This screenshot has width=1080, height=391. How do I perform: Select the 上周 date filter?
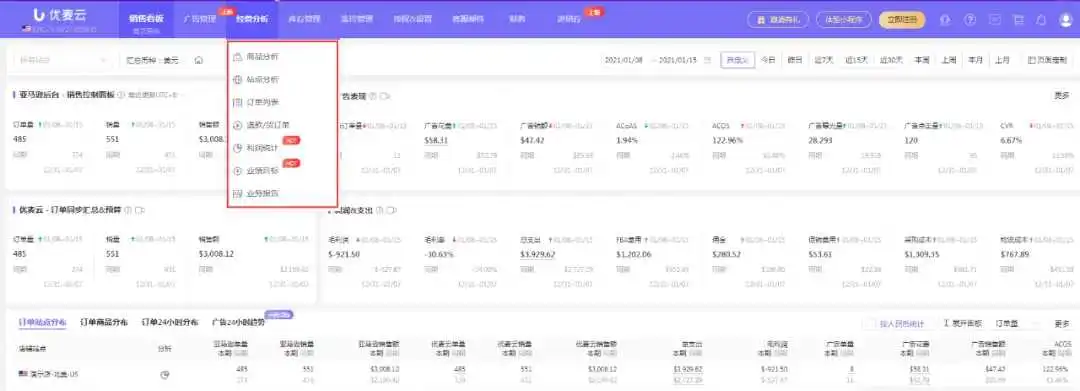[948, 60]
